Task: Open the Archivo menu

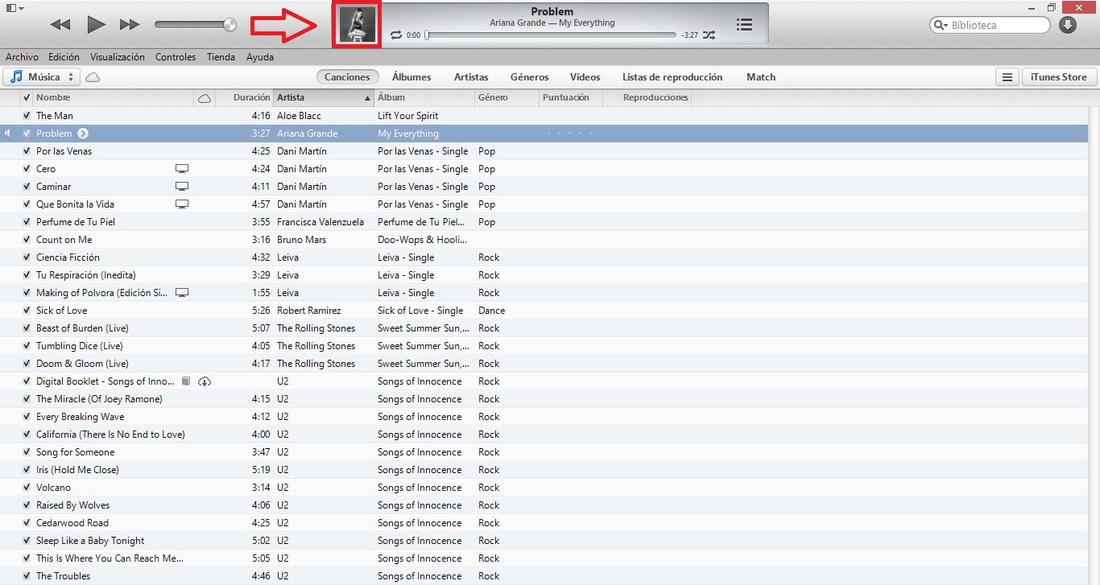Action: point(22,57)
